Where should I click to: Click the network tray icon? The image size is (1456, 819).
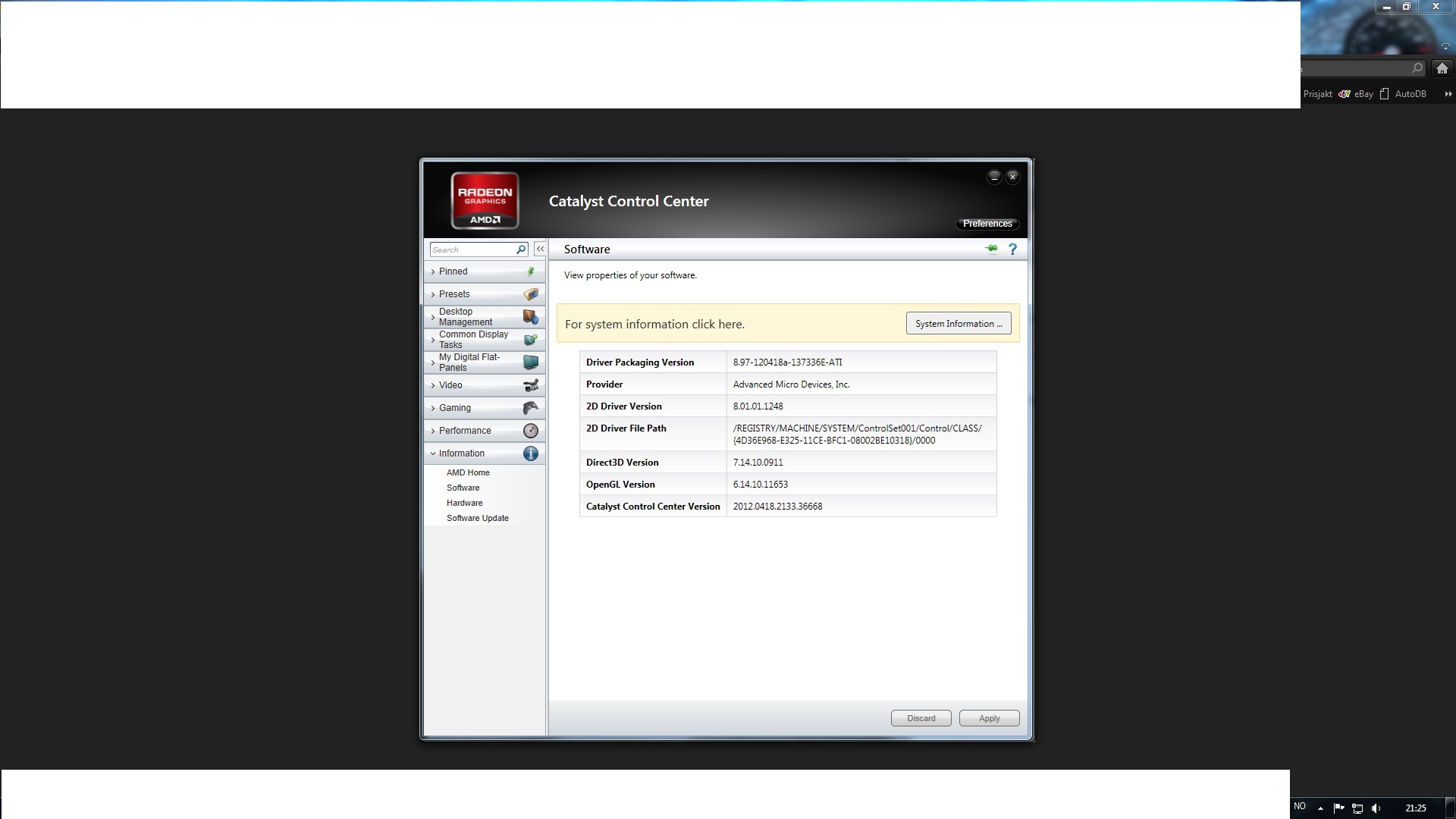1357,808
